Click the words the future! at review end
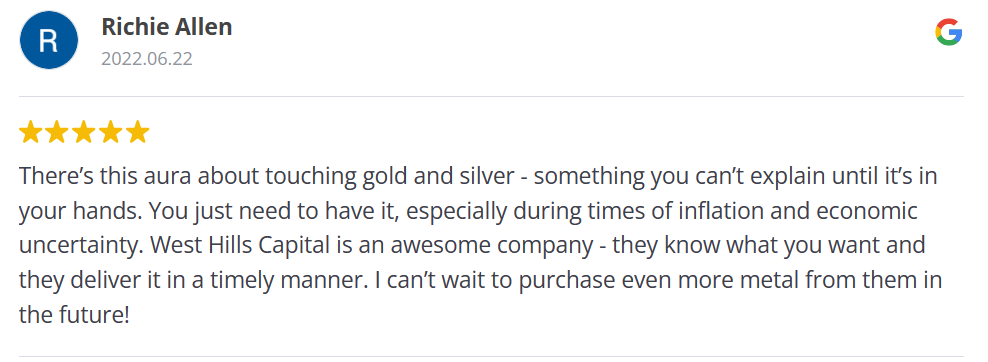The image size is (988, 362). point(74,314)
